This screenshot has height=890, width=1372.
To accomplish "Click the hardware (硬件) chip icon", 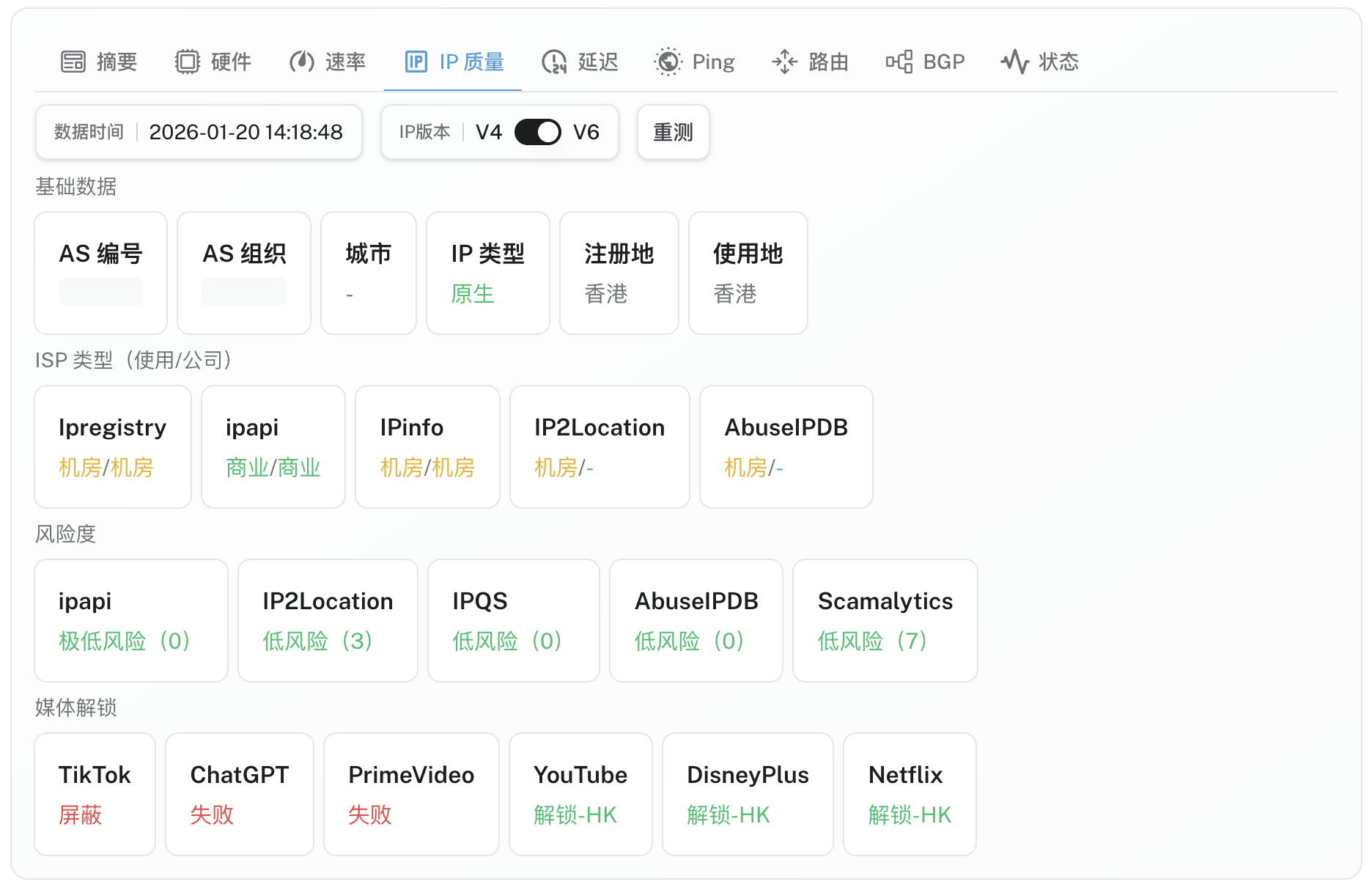I will (188, 62).
